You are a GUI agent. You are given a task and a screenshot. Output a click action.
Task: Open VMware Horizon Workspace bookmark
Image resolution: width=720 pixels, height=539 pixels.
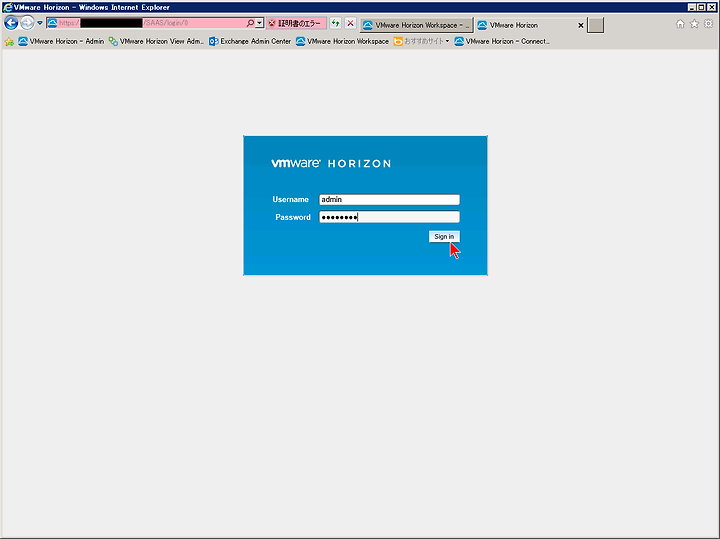pyautogui.click(x=343, y=41)
